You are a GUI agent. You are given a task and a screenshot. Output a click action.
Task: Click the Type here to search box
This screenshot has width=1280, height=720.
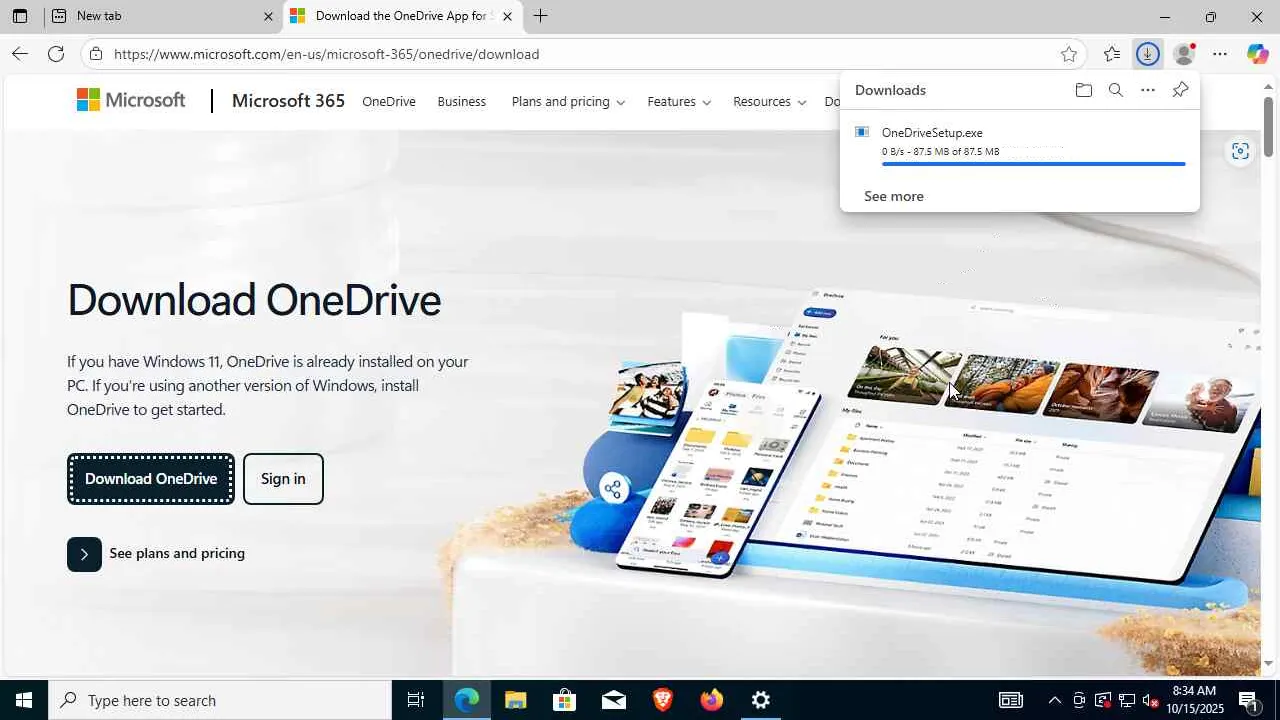[x=220, y=700]
